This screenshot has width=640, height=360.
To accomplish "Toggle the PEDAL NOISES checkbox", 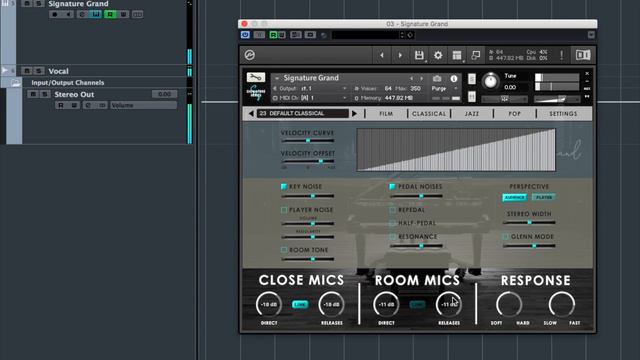I will coord(392,187).
